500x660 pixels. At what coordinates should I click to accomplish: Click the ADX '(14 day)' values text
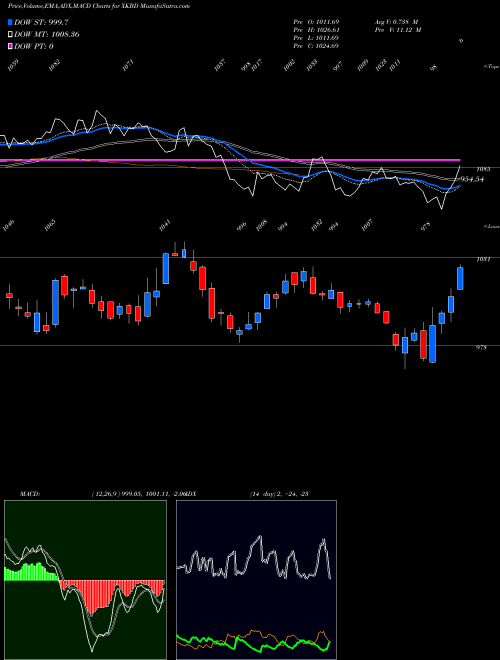pyautogui.click(x=279, y=494)
